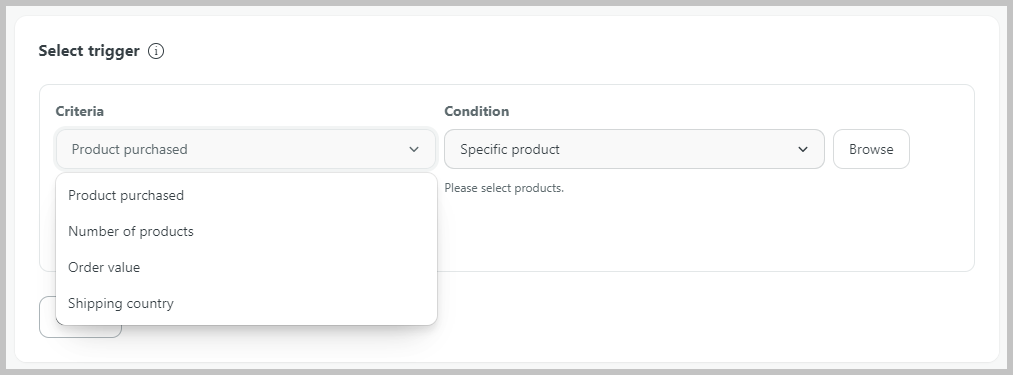Image resolution: width=1013 pixels, height=375 pixels.
Task: Click the Specific product text in Condition field
Action: pyautogui.click(x=510, y=149)
